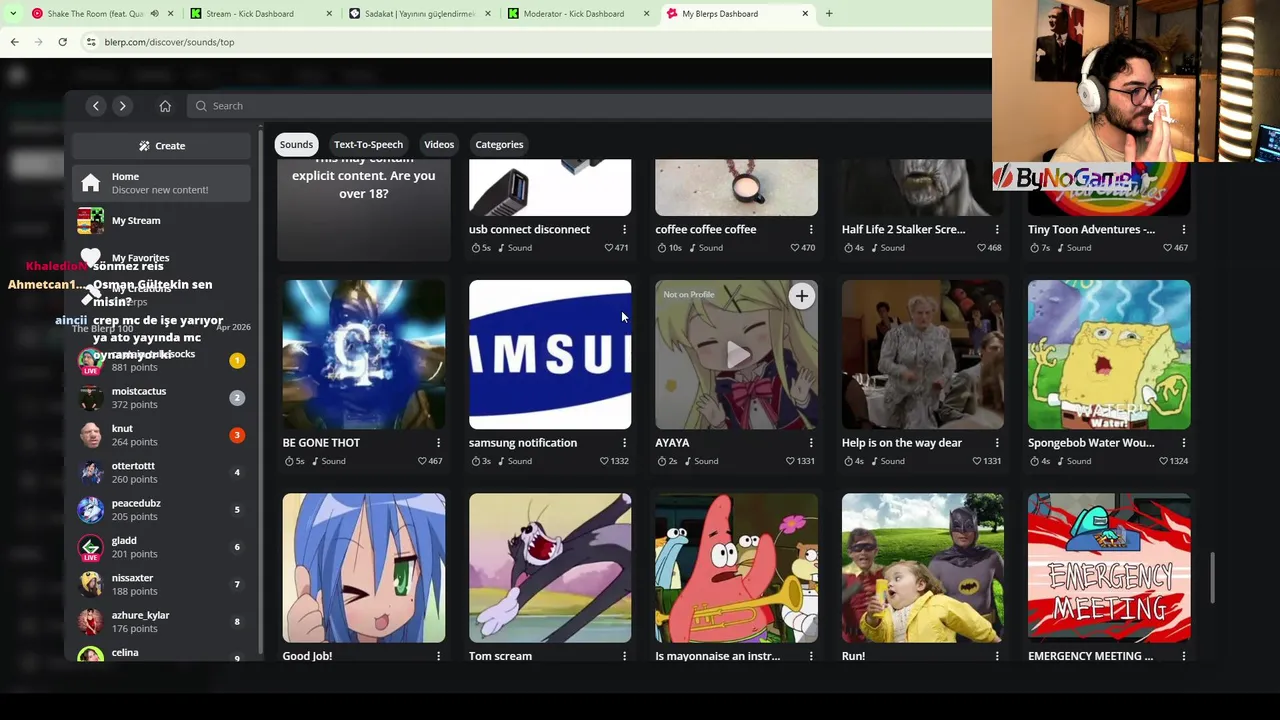1280x720 pixels.
Task: Open nissaxter leaderboard entry
Action: 161,584
